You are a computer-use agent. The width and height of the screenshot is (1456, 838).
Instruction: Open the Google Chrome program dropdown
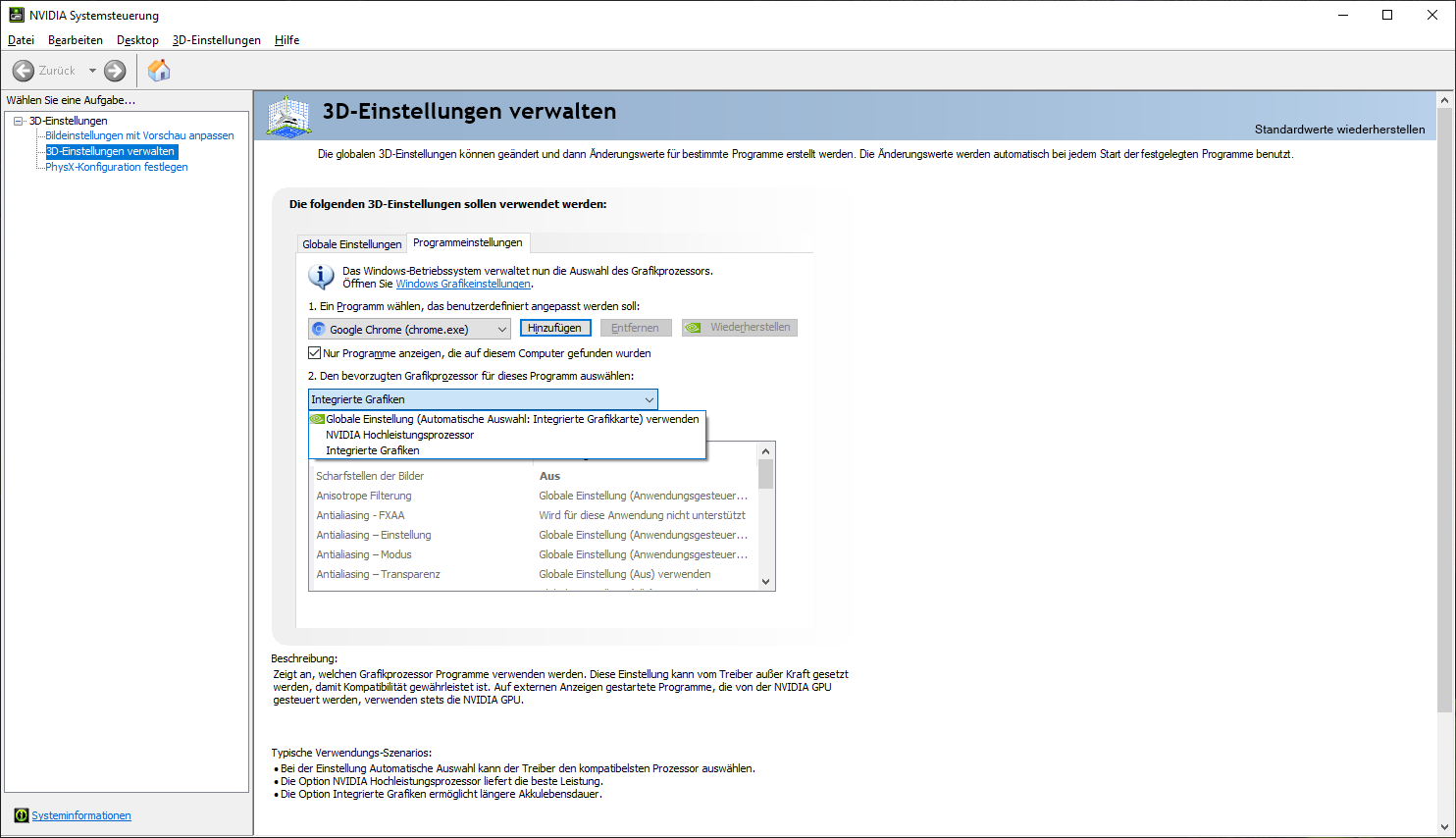pyautogui.click(x=409, y=329)
